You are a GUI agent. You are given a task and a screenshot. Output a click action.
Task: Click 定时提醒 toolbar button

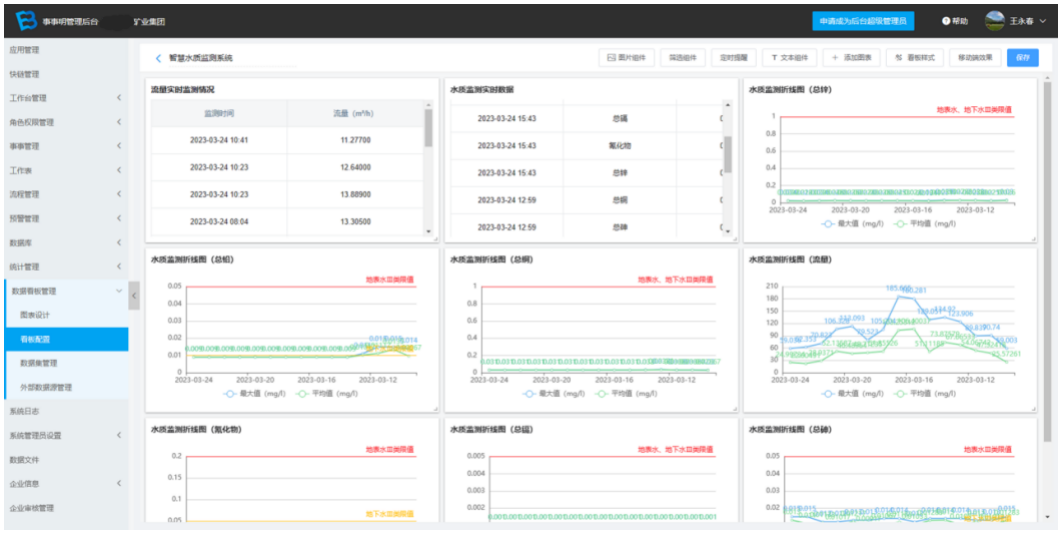(x=734, y=58)
